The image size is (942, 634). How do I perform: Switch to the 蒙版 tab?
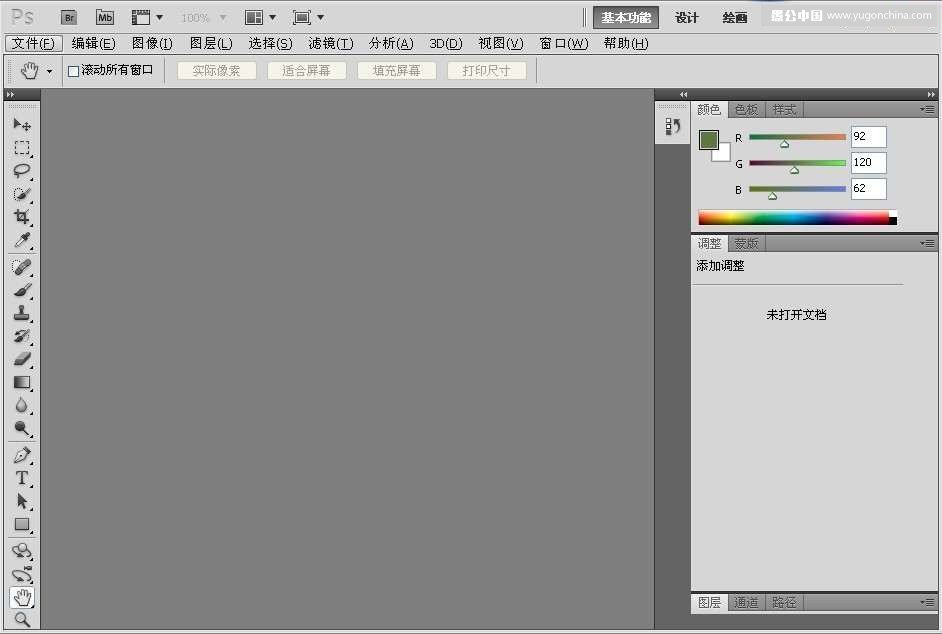746,243
